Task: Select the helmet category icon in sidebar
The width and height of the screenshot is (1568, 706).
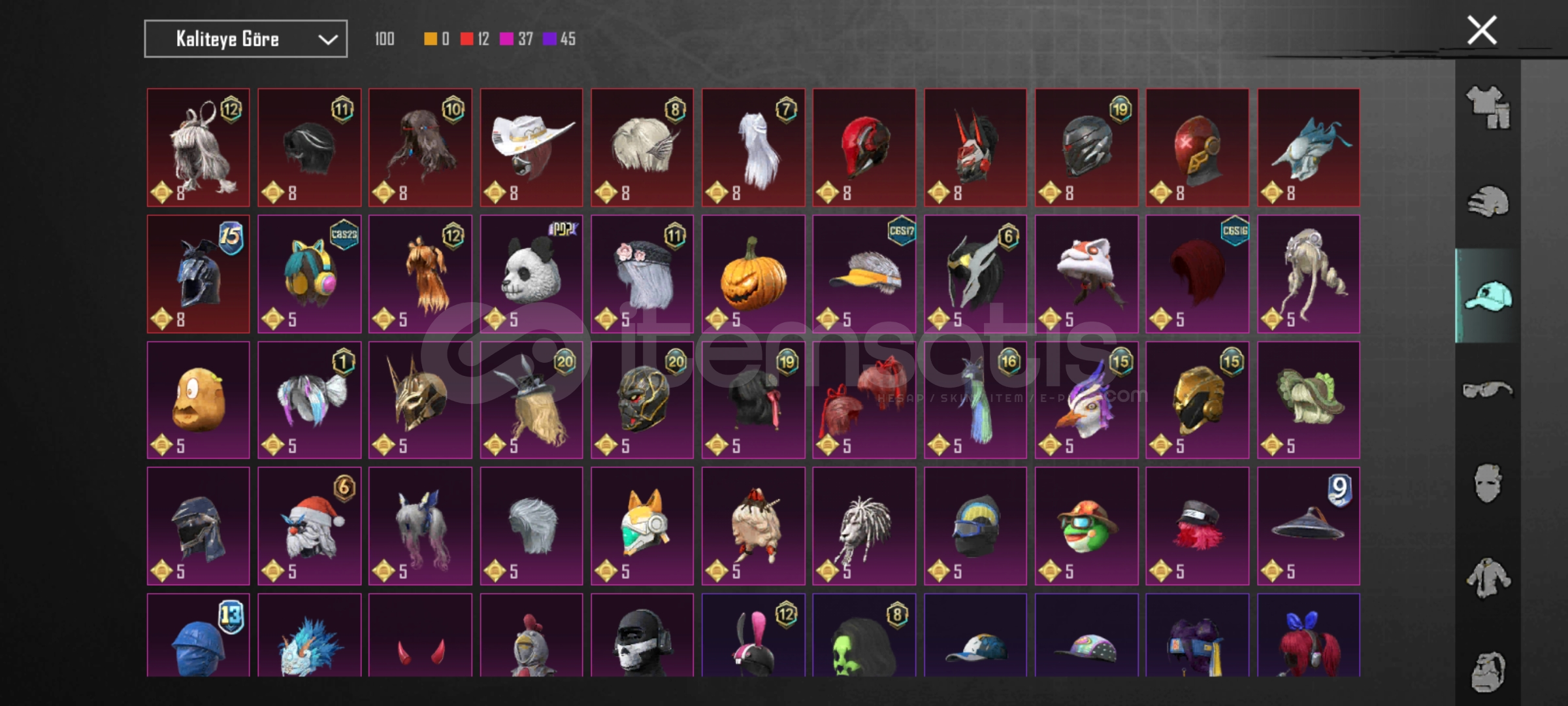Action: point(1488,201)
